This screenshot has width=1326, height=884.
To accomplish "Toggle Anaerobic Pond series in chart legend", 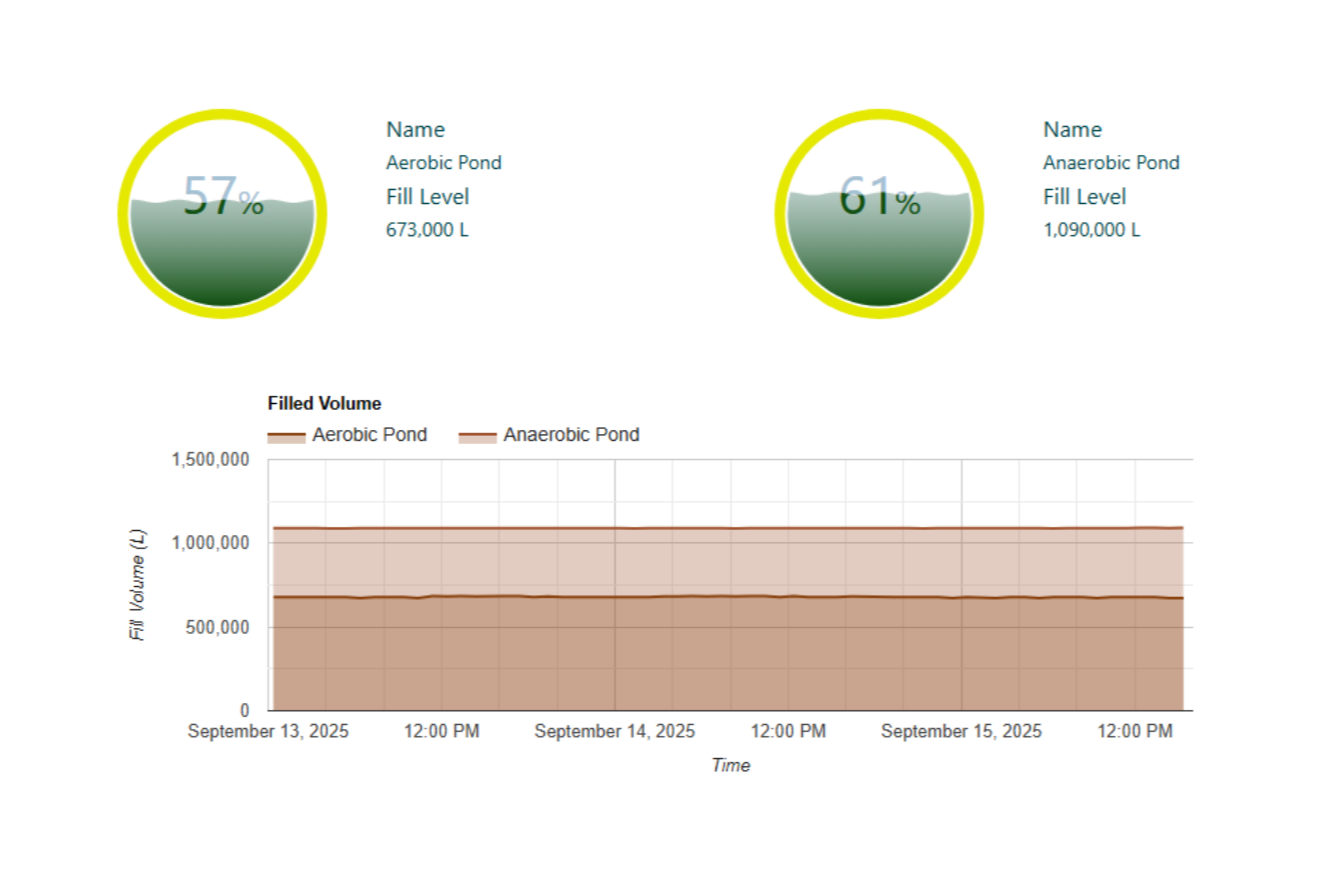I will coord(571,435).
